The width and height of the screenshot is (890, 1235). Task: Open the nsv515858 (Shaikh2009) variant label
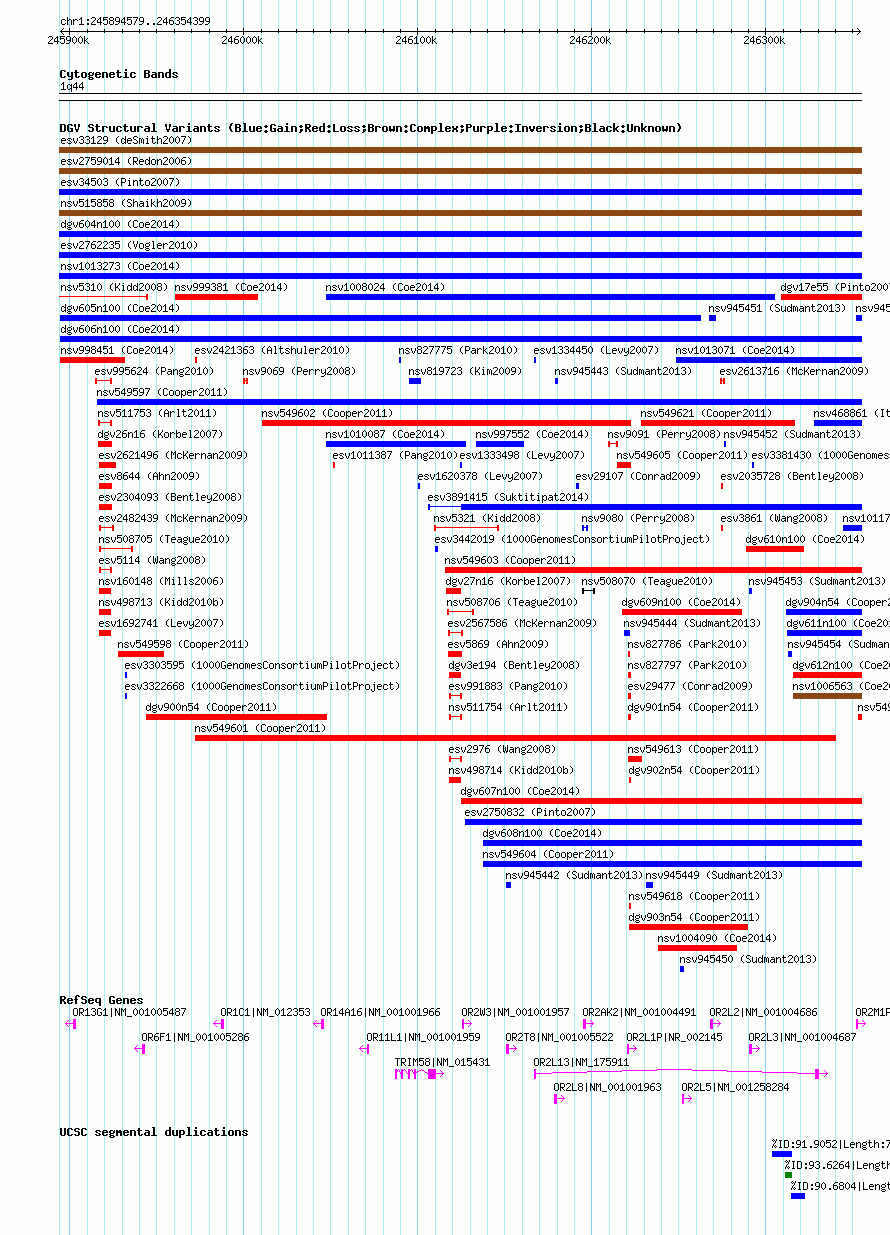point(125,203)
